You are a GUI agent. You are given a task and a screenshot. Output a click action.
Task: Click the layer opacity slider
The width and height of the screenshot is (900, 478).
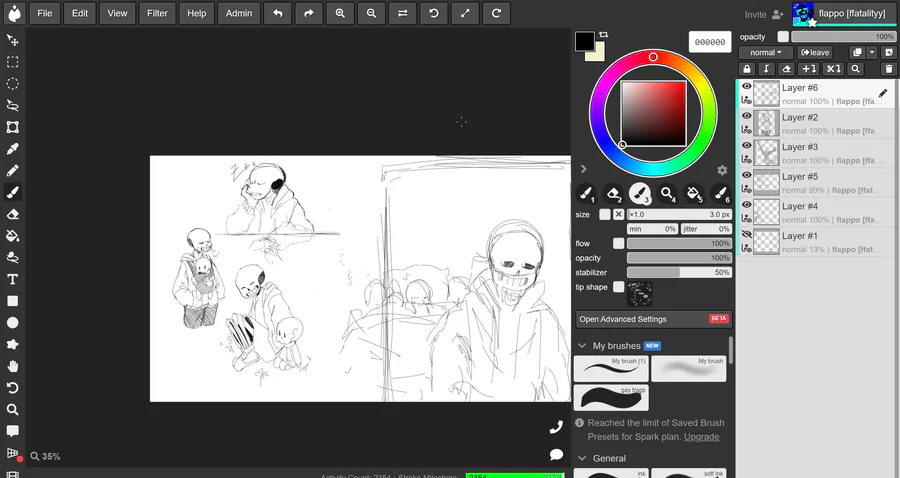coord(843,37)
